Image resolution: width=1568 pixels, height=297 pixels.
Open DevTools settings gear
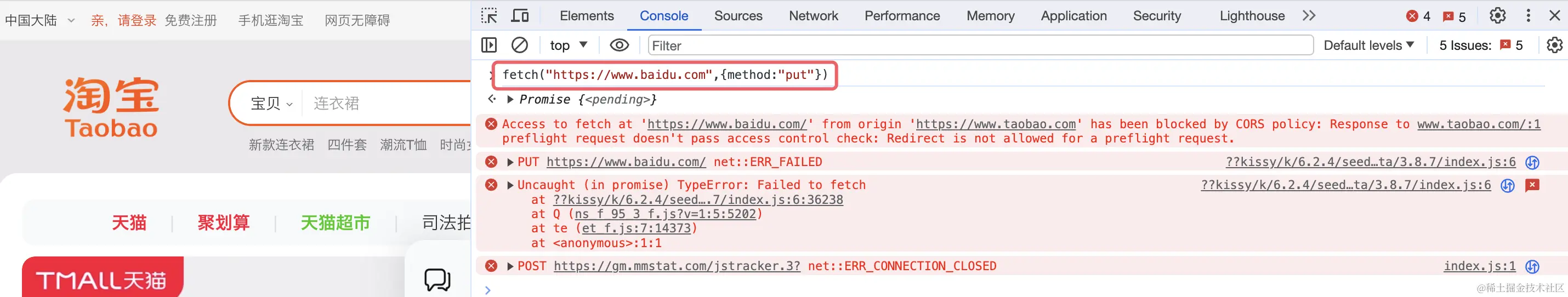[1497, 16]
